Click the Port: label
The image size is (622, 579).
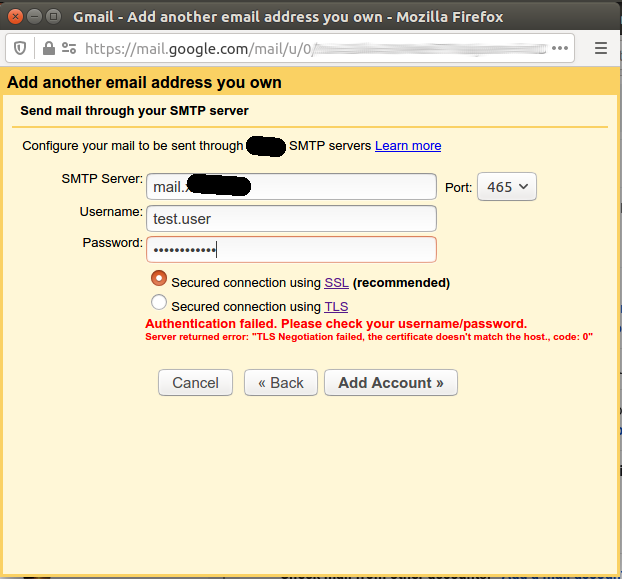tap(458, 188)
